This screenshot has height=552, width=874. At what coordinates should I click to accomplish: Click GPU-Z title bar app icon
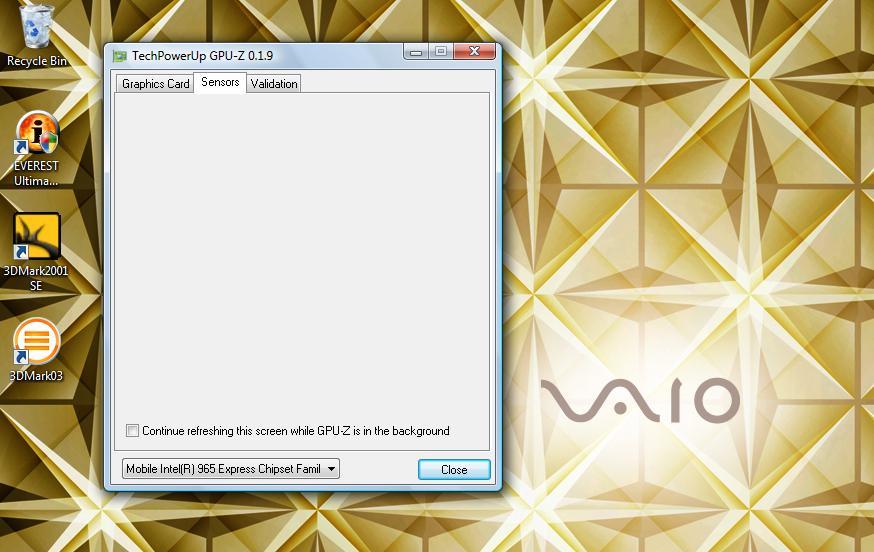click(119, 56)
